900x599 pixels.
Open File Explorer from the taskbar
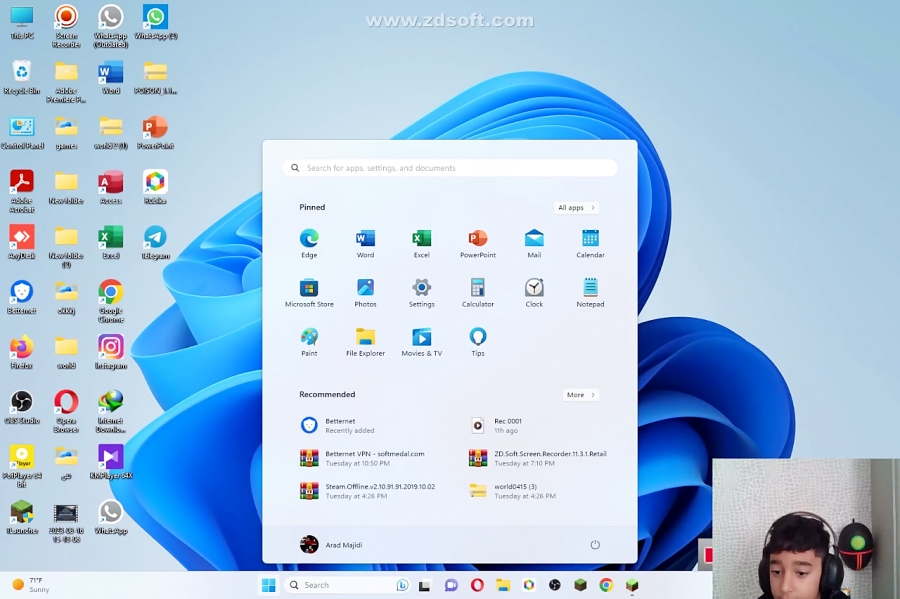tap(503, 585)
